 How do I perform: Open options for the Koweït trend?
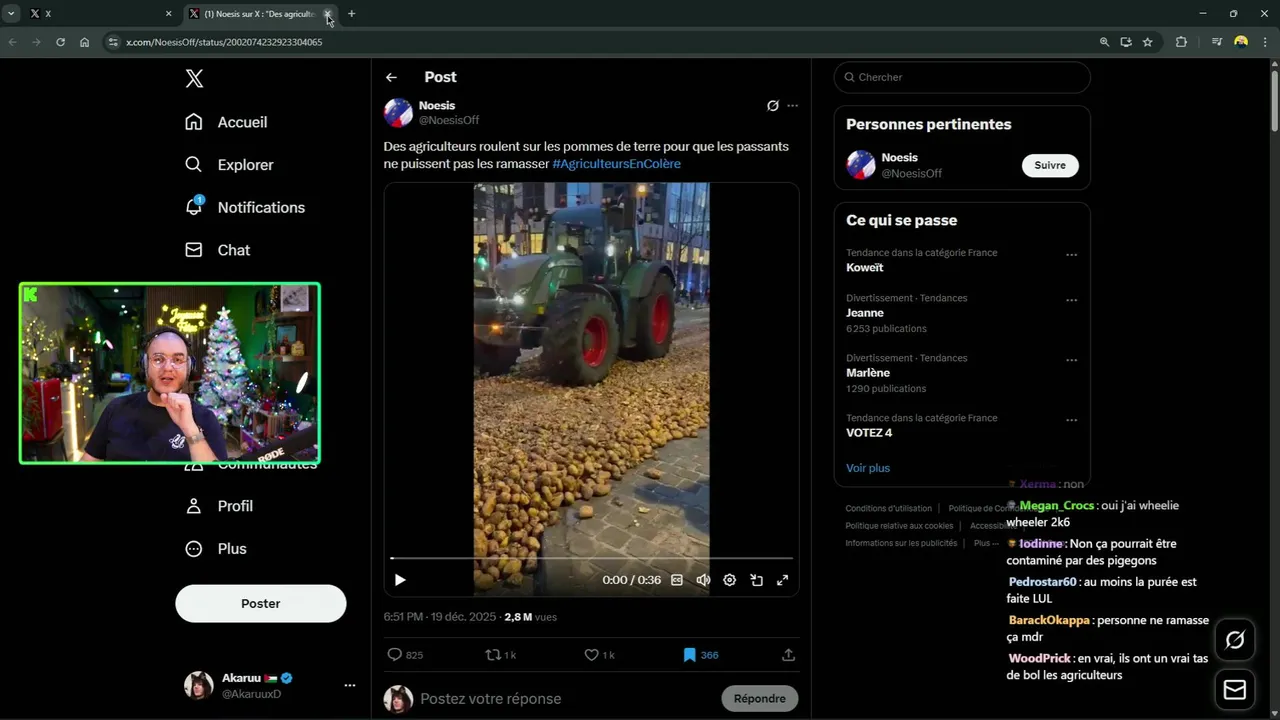pos(1071,255)
